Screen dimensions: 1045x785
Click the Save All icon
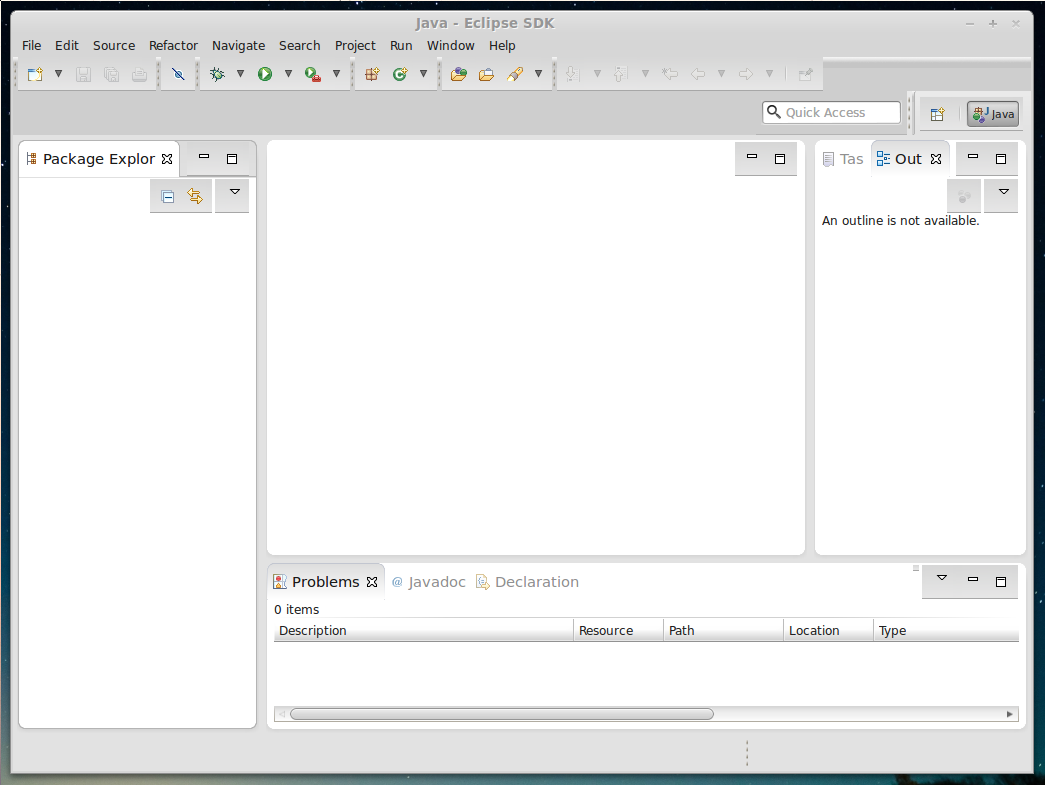click(111, 74)
